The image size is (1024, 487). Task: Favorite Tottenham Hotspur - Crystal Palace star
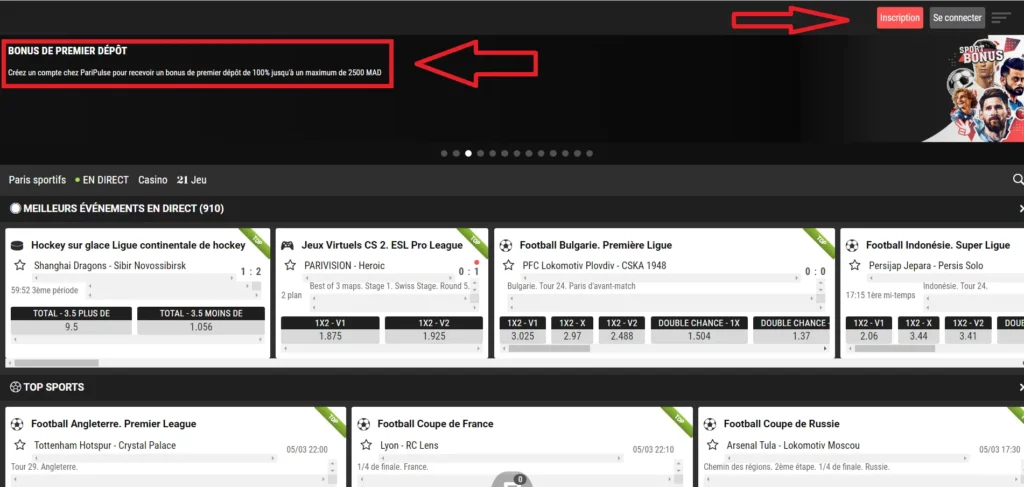[x=20, y=445]
